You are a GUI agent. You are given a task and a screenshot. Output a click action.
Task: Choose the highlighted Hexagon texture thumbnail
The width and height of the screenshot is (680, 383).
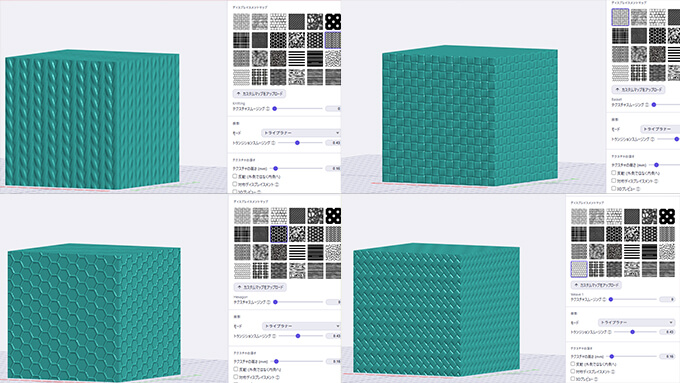pyautogui.click(x=279, y=234)
